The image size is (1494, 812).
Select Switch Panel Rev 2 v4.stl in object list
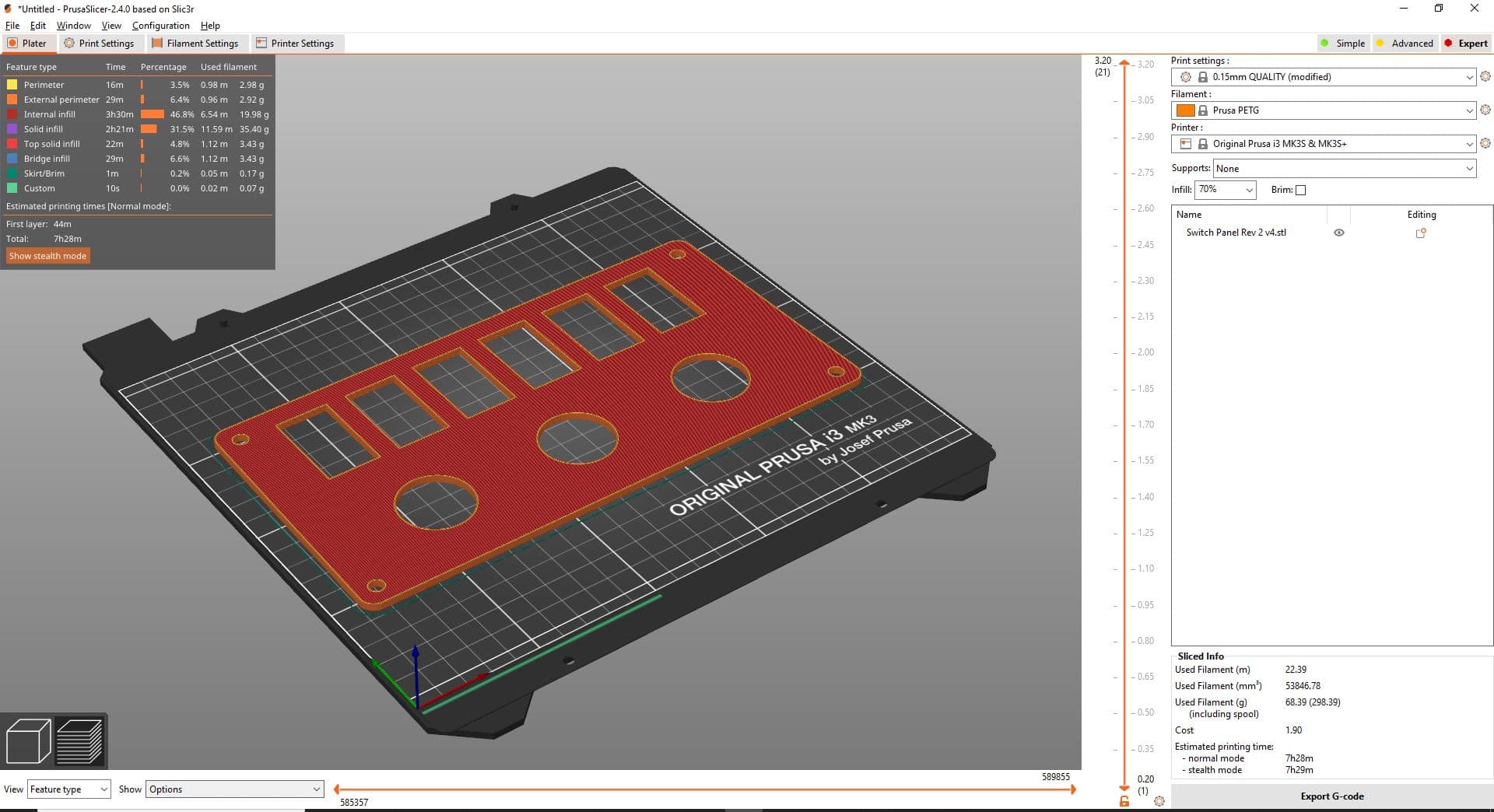point(1236,233)
